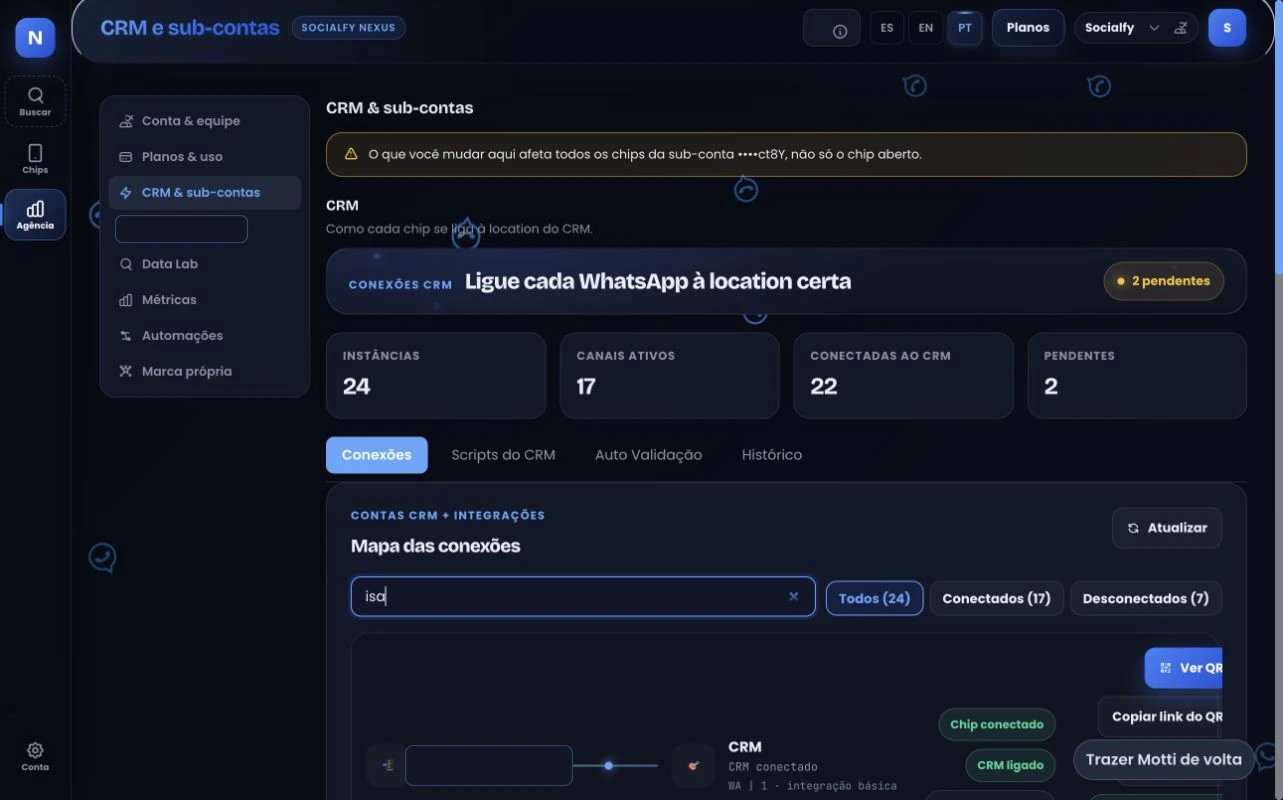This screenshot has height=800, width=1283.
Task: Focus the connections search field containing isa
Action: [x=583, y=596]
